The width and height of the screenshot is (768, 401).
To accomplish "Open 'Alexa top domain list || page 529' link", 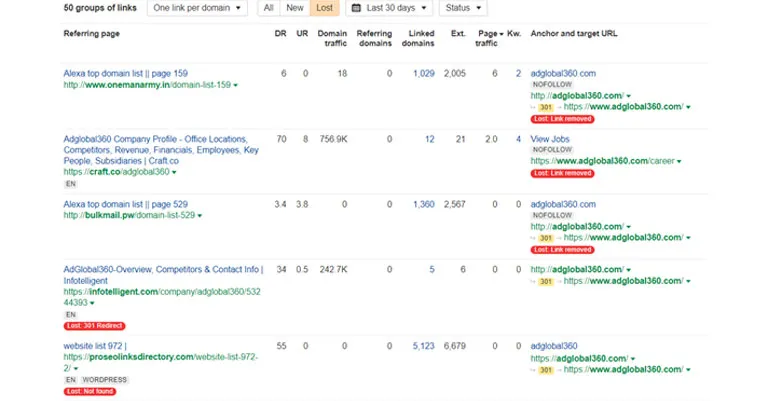I will coord(125,204).
